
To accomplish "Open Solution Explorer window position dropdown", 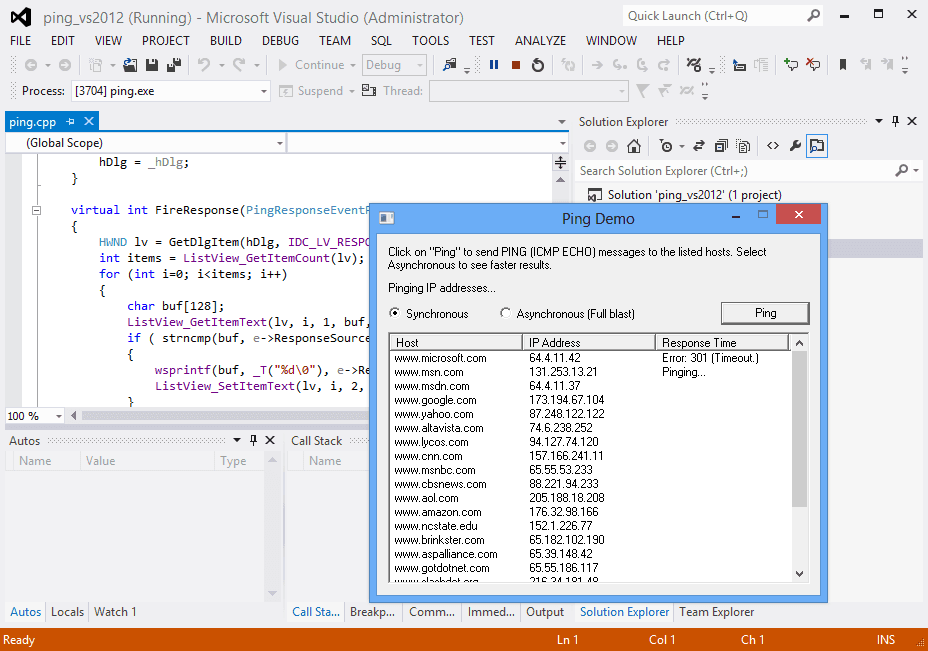I will pos(879,121).
